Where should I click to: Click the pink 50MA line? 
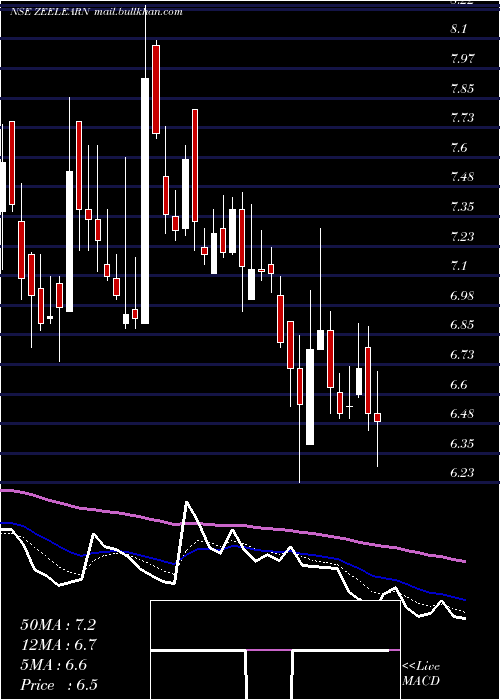pyautogui.click(x=232, y=526)
